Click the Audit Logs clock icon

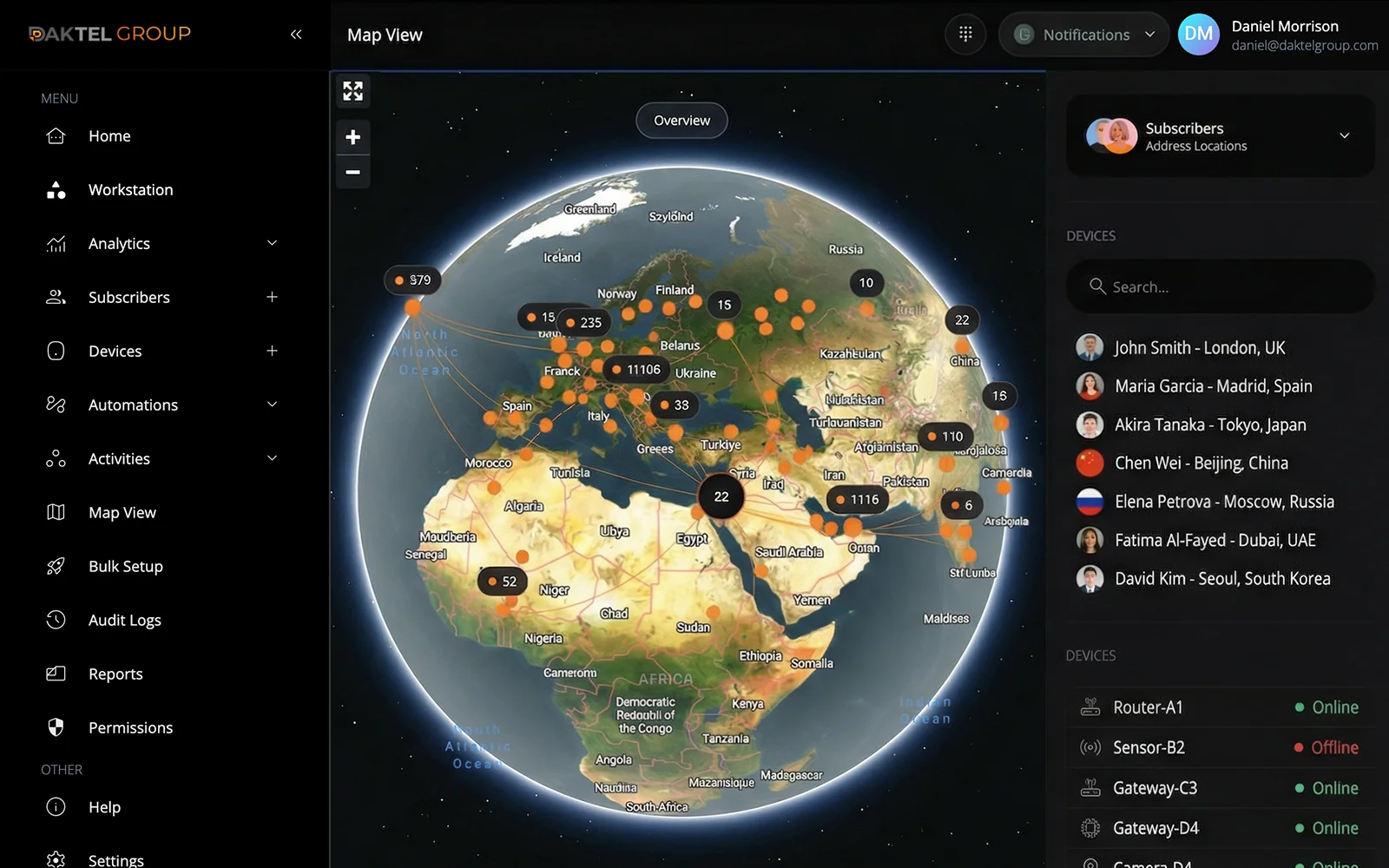56,620
